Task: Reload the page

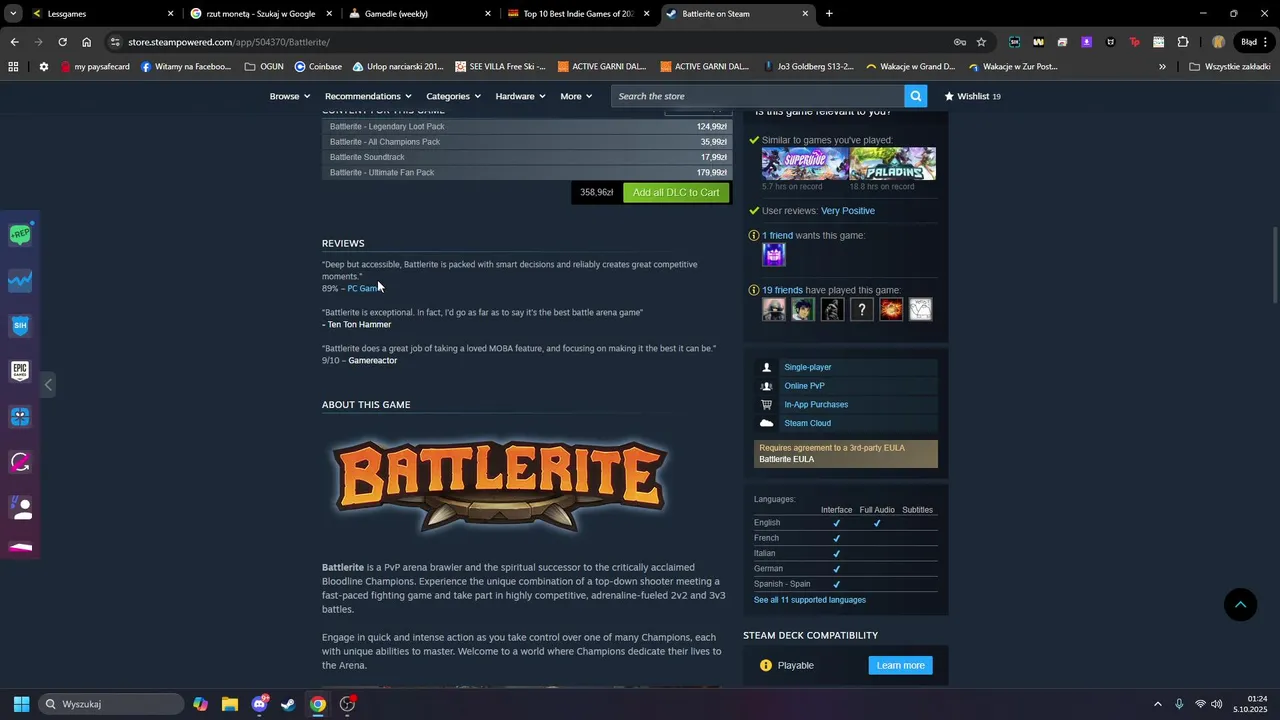Action: [x=62, y=42]
